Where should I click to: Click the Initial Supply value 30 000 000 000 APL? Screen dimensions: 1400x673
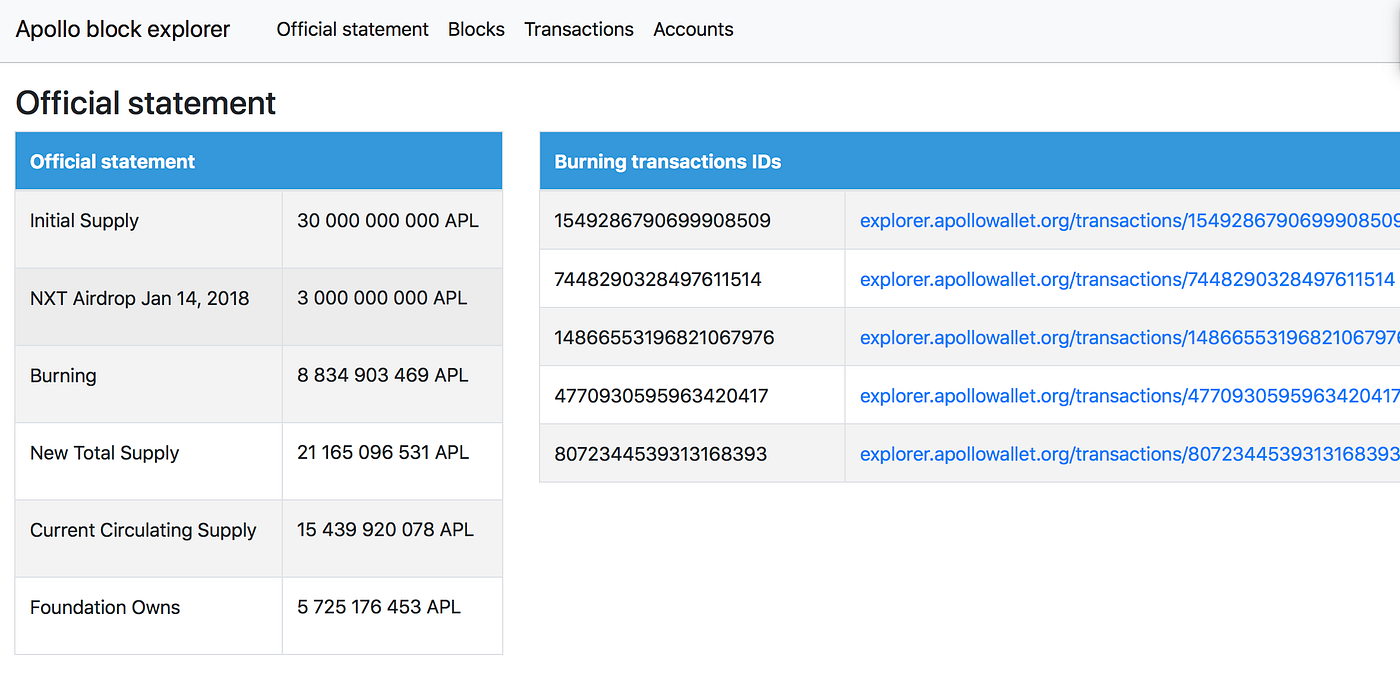(x=388, y=221)
